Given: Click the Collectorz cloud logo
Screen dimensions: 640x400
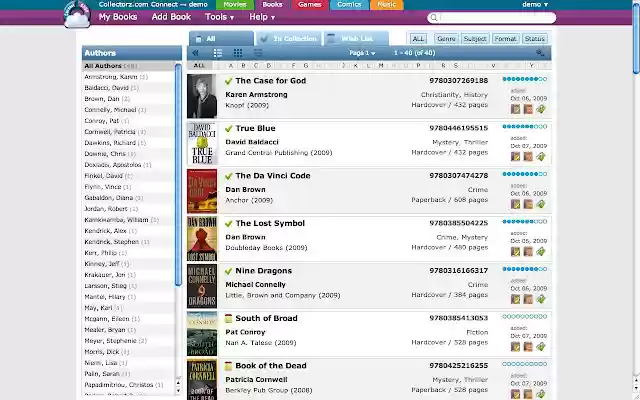Looking at the screenshot, I should pos(77,15).
